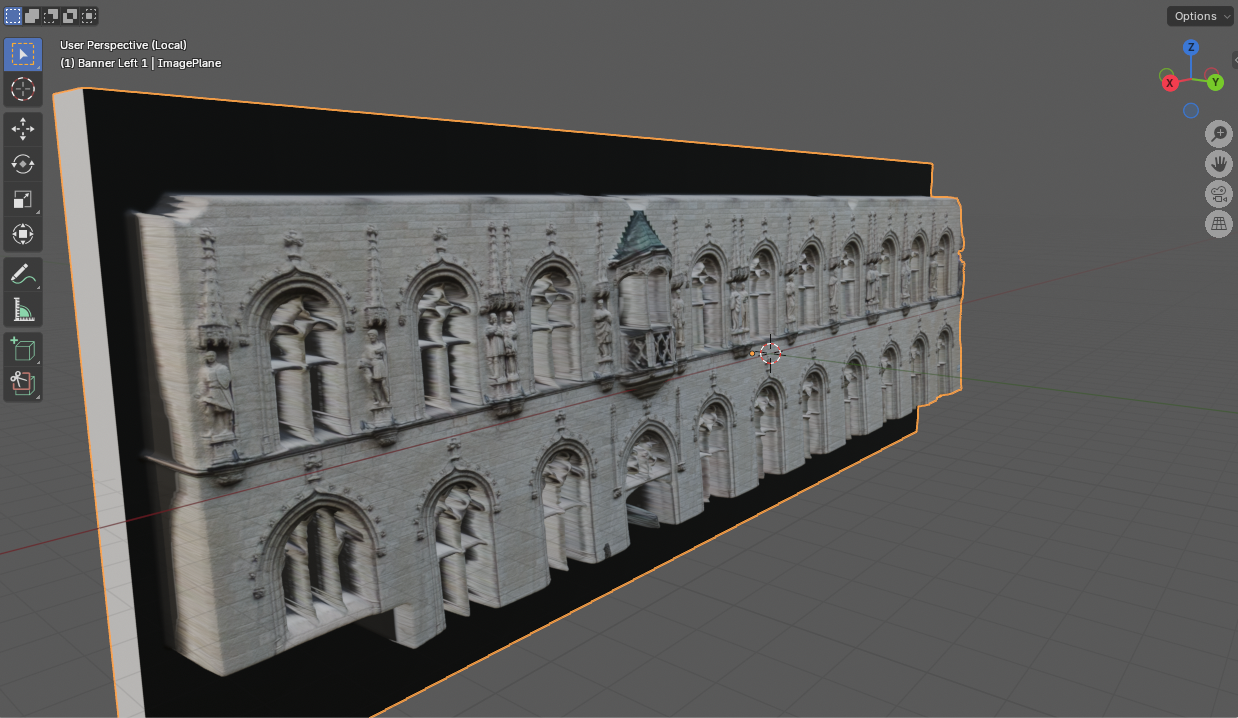This screenshot has width=1238, height=718.
Task: Snap view to the blue Z axis
Action: pos(1191,47)
